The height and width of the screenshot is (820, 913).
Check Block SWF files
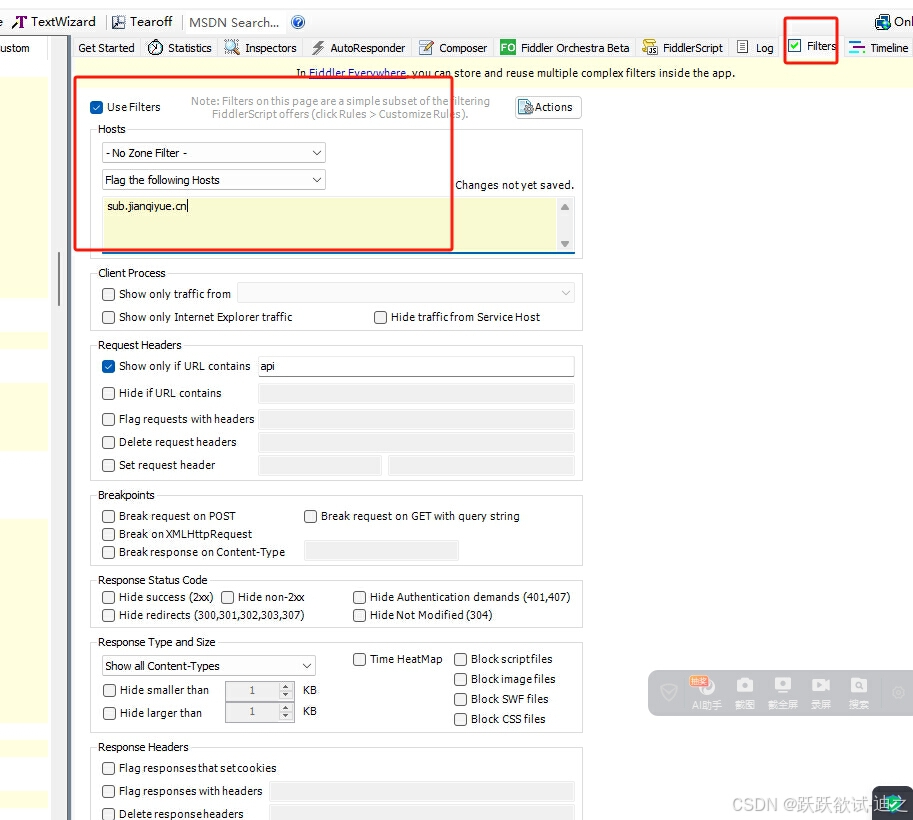[x=461, y=699]
